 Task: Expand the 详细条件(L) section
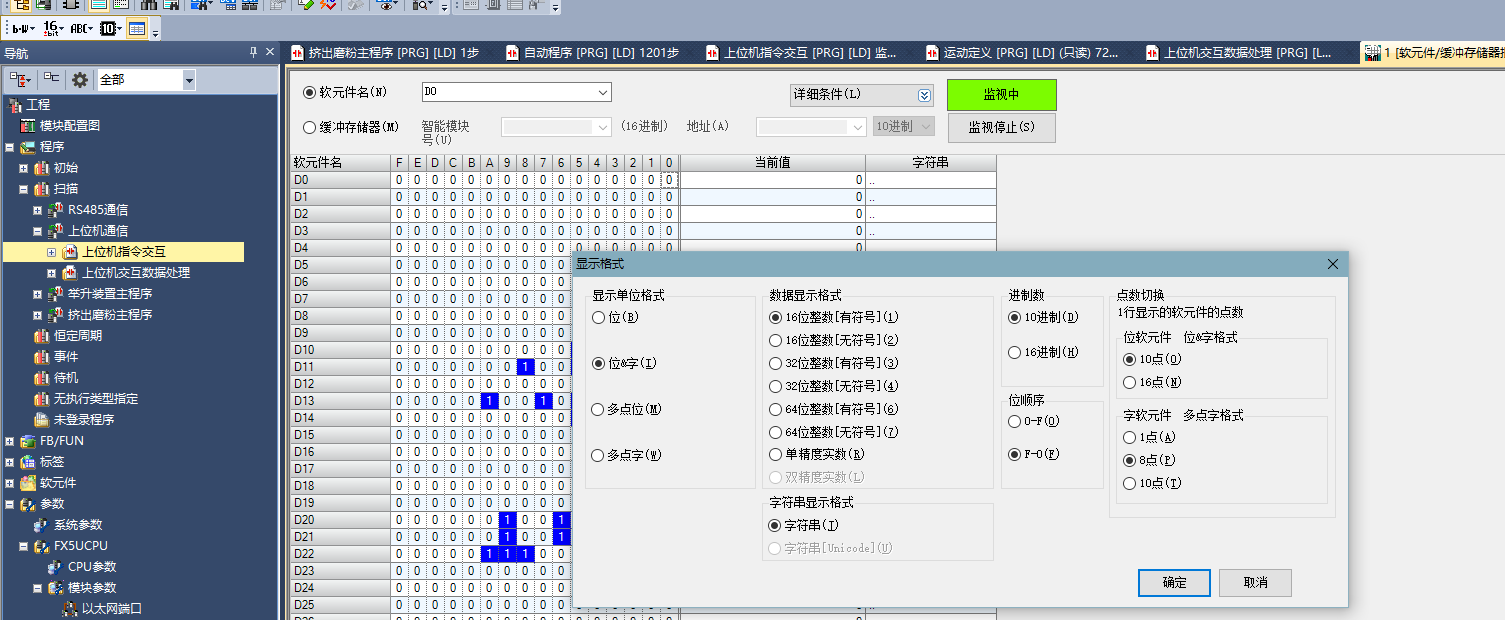coord(924,95)
